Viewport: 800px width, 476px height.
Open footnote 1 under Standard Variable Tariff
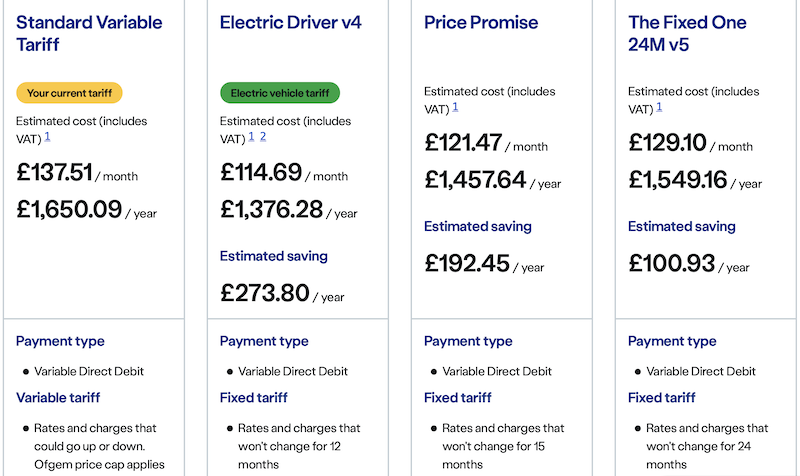coord(47,137)
